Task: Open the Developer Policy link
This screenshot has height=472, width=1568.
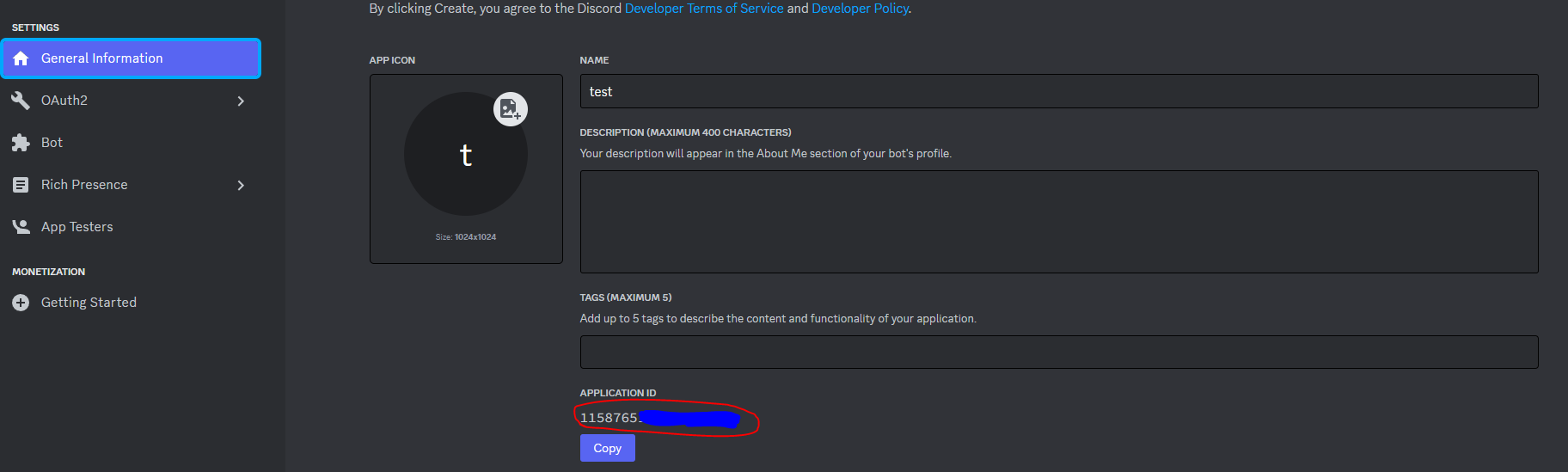Action: pos(860,9)
